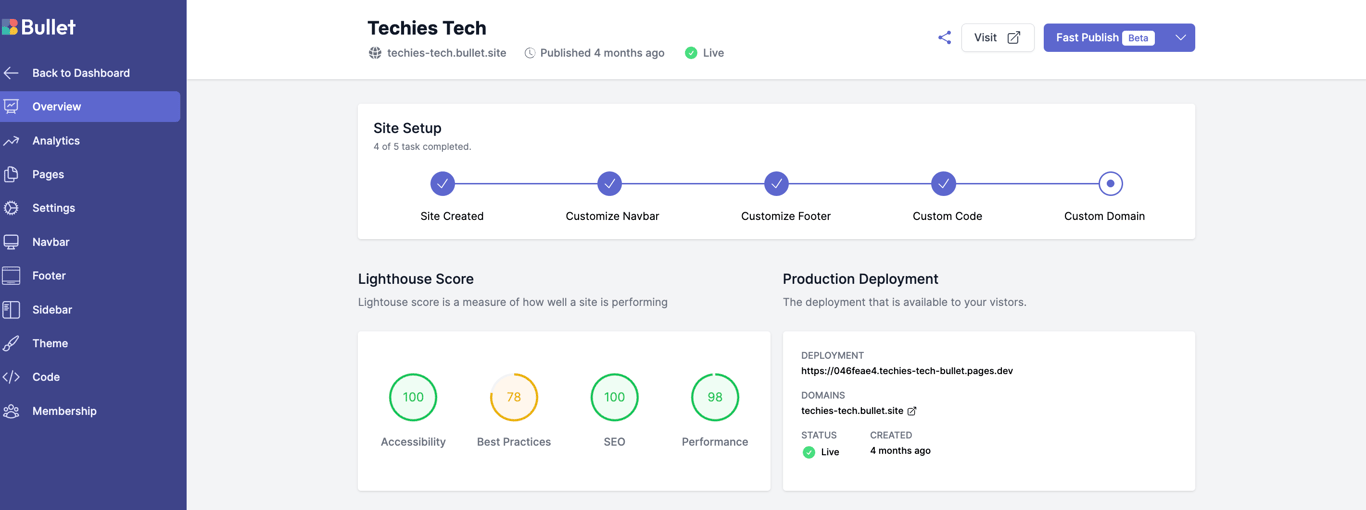Click the share icon next to Visit
The width and height of the screenshot is (1366, 510).
[x=944, y=38]
